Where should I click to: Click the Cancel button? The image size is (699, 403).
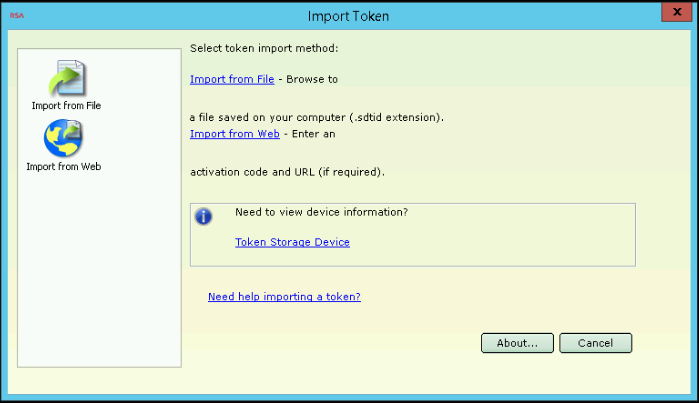tap(596, 343)
